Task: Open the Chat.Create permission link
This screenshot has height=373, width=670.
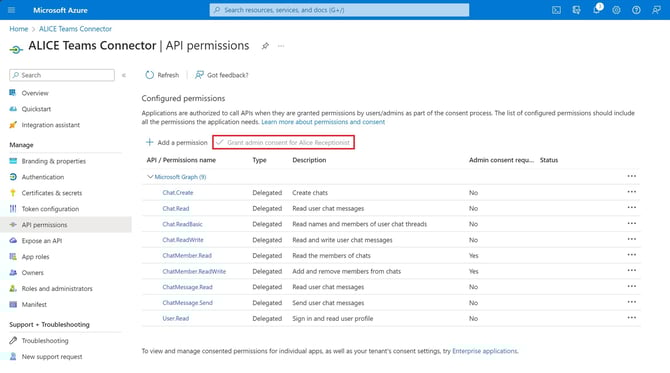Action: pyautogui.click(x=178, y=193)
